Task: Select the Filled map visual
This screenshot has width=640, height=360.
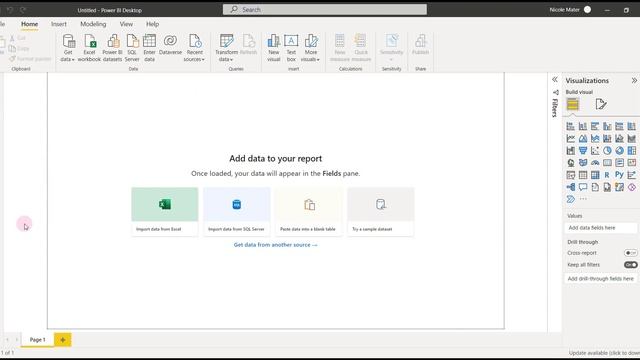Action: point(583,163)
